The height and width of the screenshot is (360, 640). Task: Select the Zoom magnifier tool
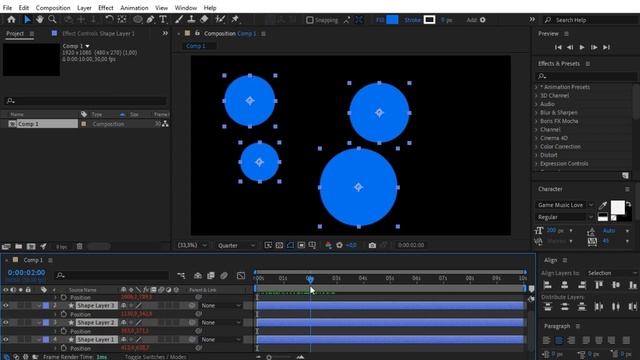(52, 19)
